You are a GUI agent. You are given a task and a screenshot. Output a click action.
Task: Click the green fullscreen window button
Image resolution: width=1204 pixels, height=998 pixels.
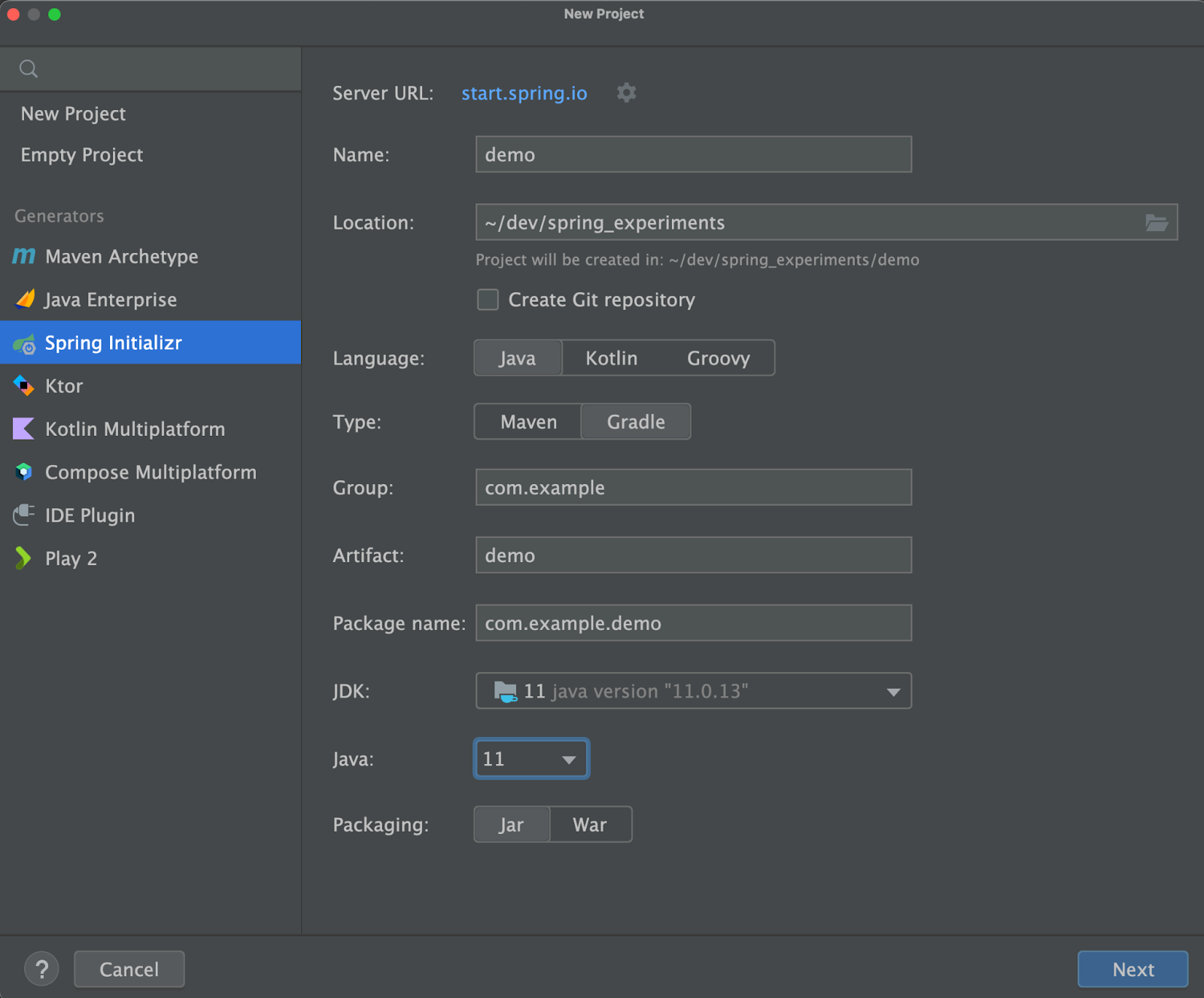pyautogui.click(x=54, y=14)
